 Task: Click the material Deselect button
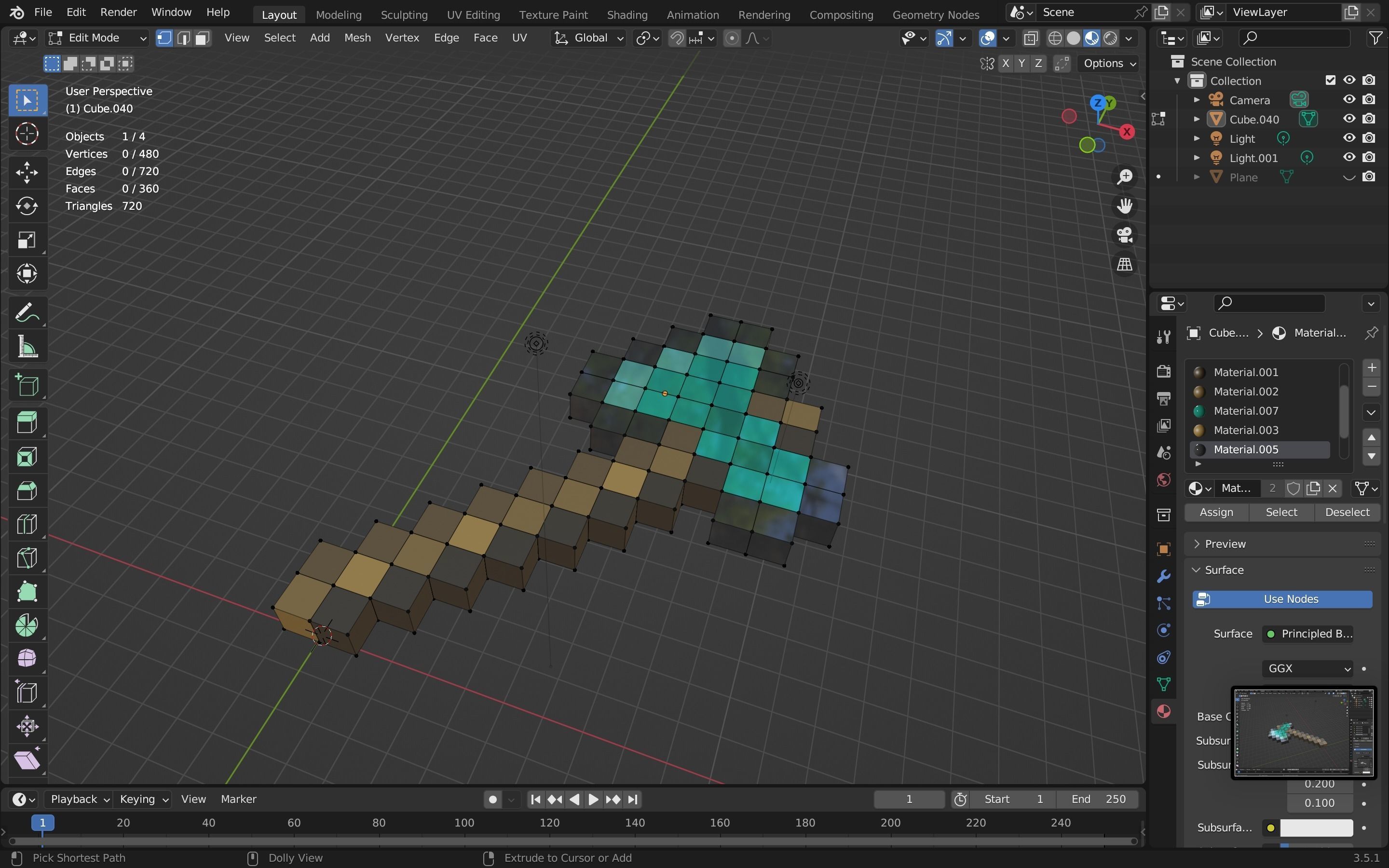(x=1347, y=512)
